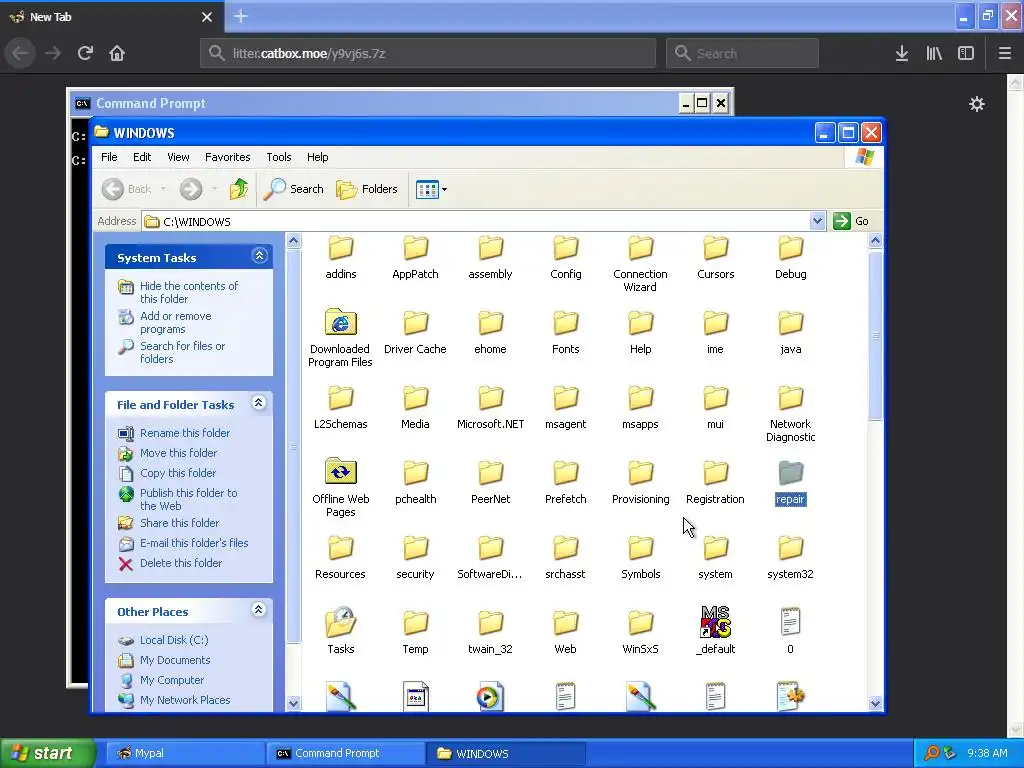Open the Edit menu

click(142, 157)
